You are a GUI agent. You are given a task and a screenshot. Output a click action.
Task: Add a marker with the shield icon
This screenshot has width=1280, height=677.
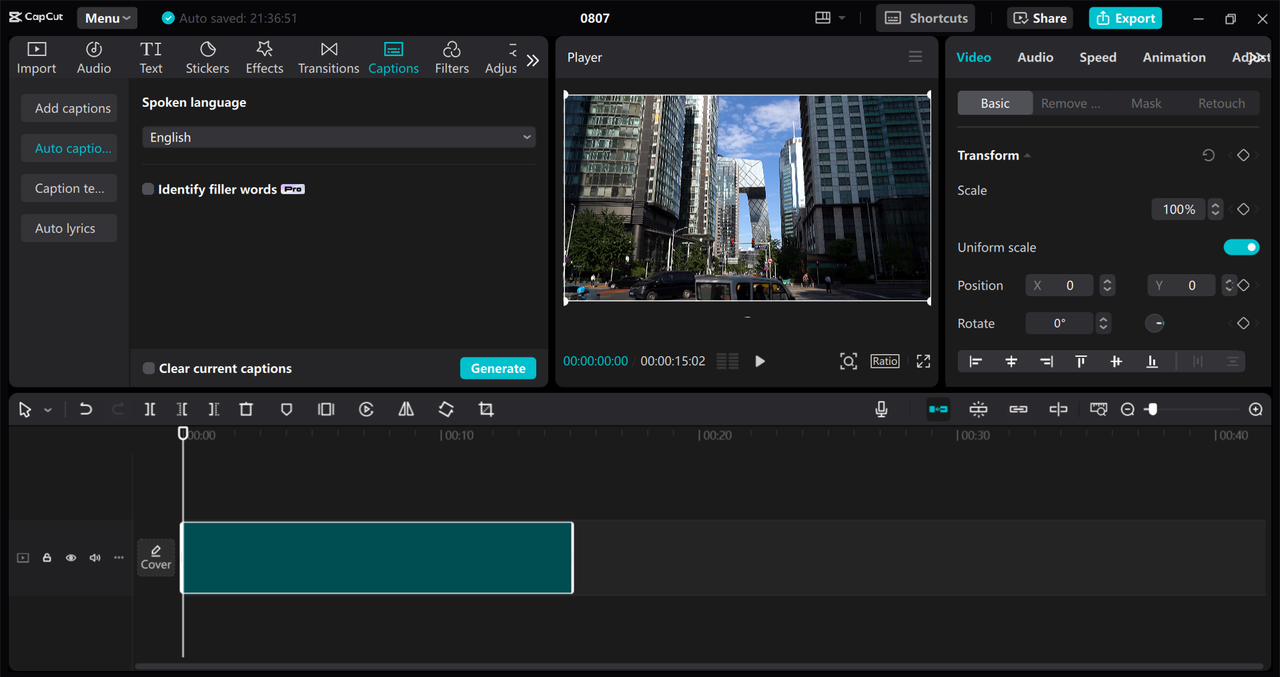click(x=286, y=409)
